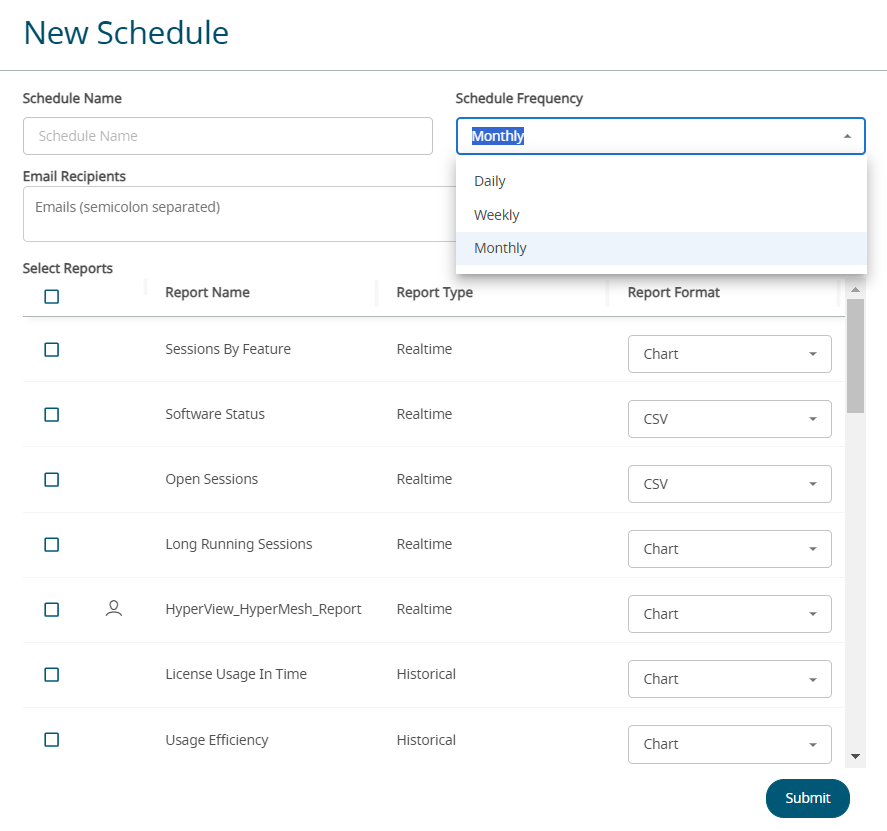Tick the Software Status report checkbox

52,415
